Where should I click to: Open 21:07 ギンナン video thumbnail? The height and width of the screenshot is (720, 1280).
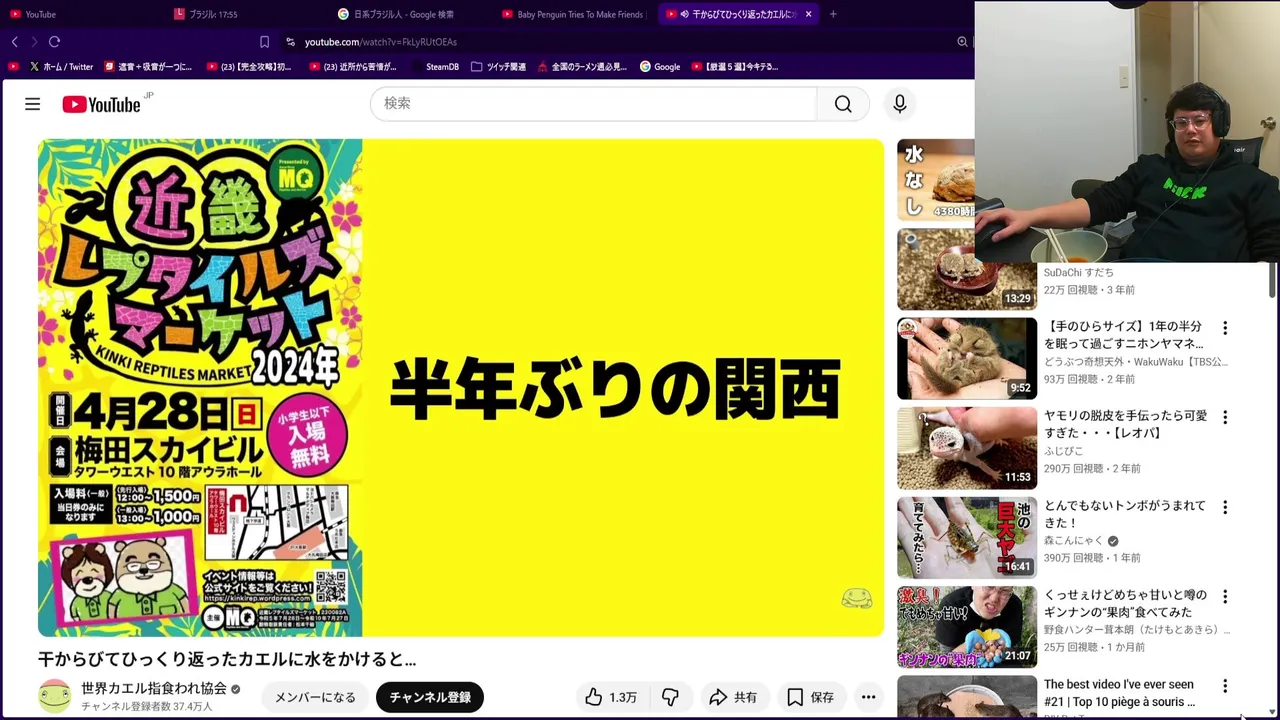pyautogui.click(x=967, y=626)
